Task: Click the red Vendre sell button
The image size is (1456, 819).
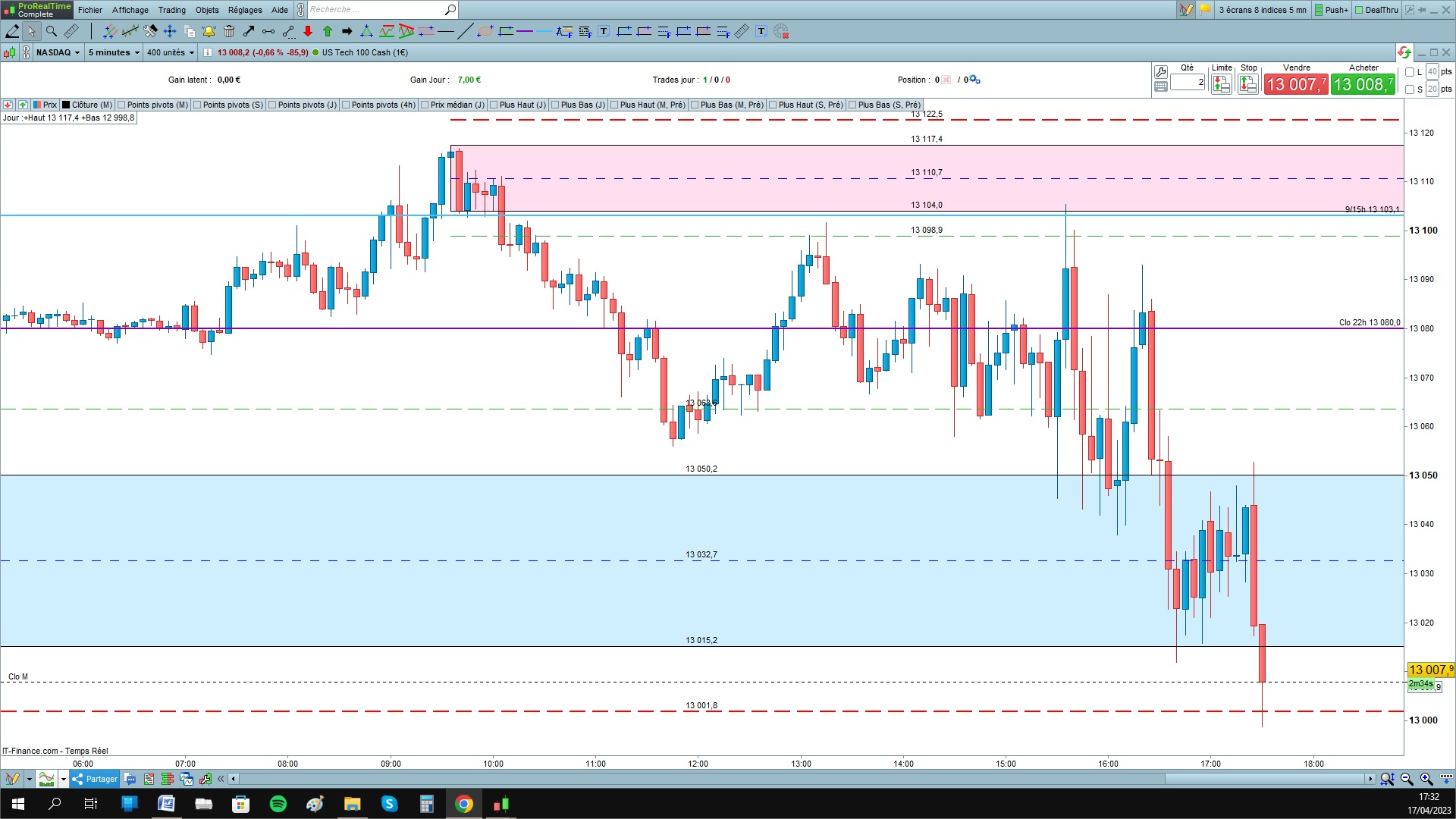Action: [1295, 84]
